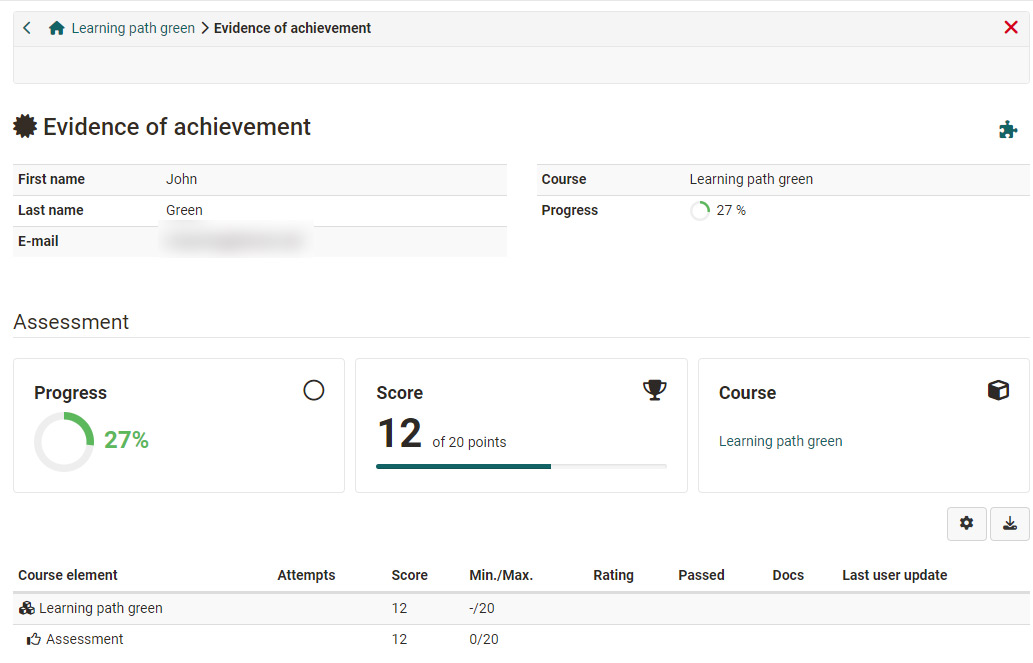
Task: Click the blurred E-mail field value
Action: pyautogui.click(x=235, y=241)
